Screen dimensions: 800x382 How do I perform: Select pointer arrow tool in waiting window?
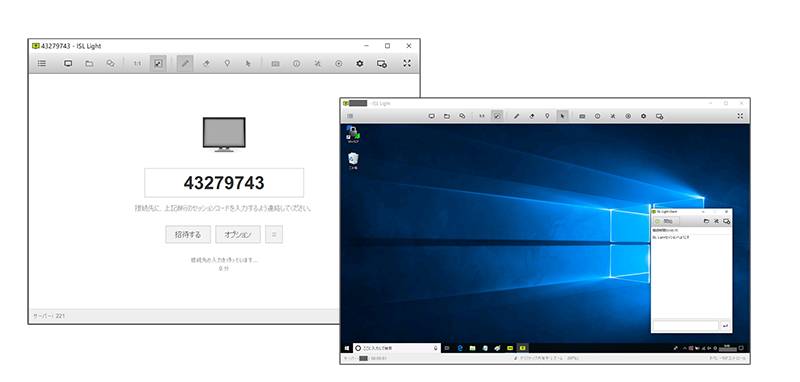click(248, 64)
